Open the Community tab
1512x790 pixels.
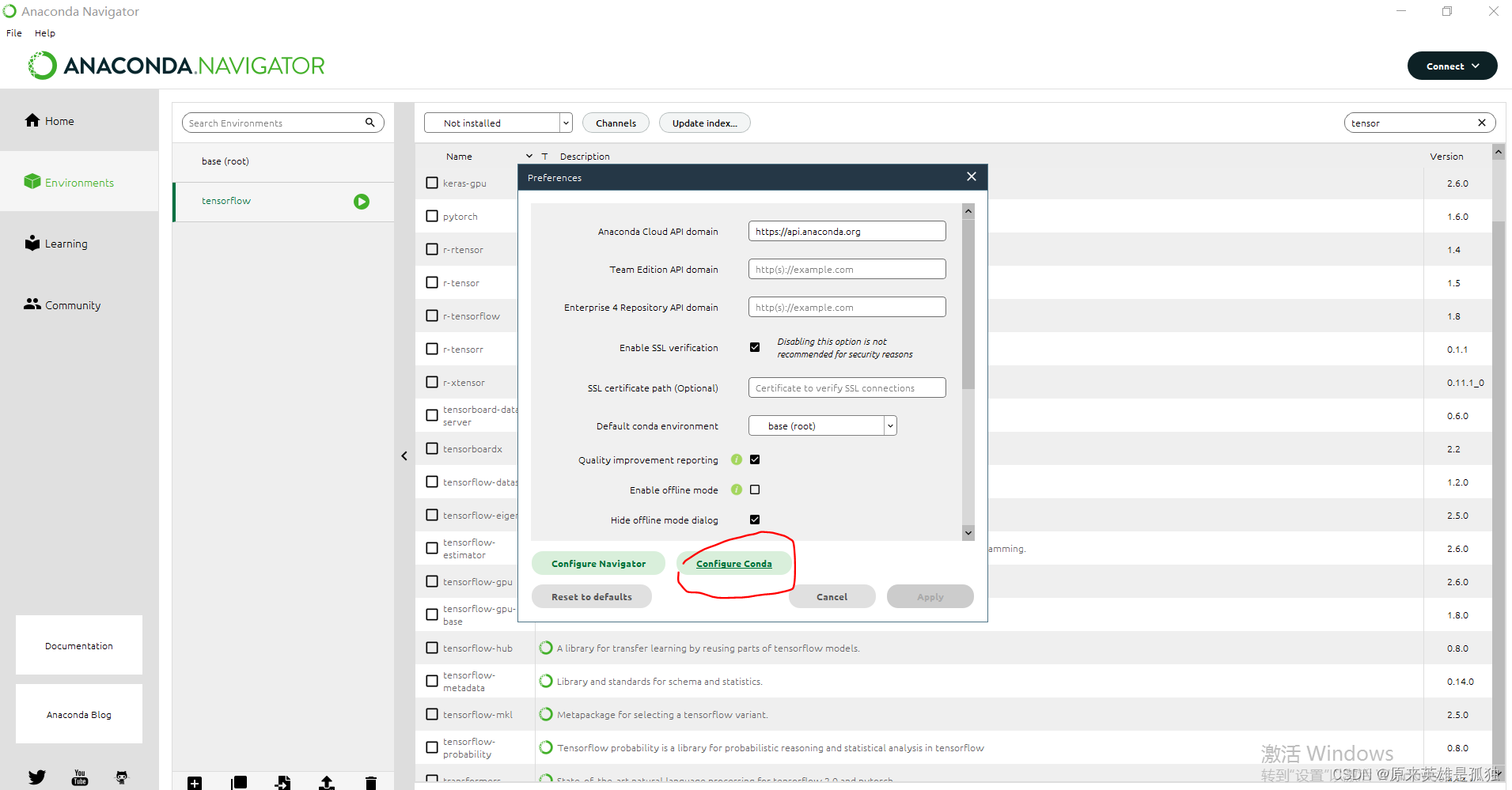(79, 304)
